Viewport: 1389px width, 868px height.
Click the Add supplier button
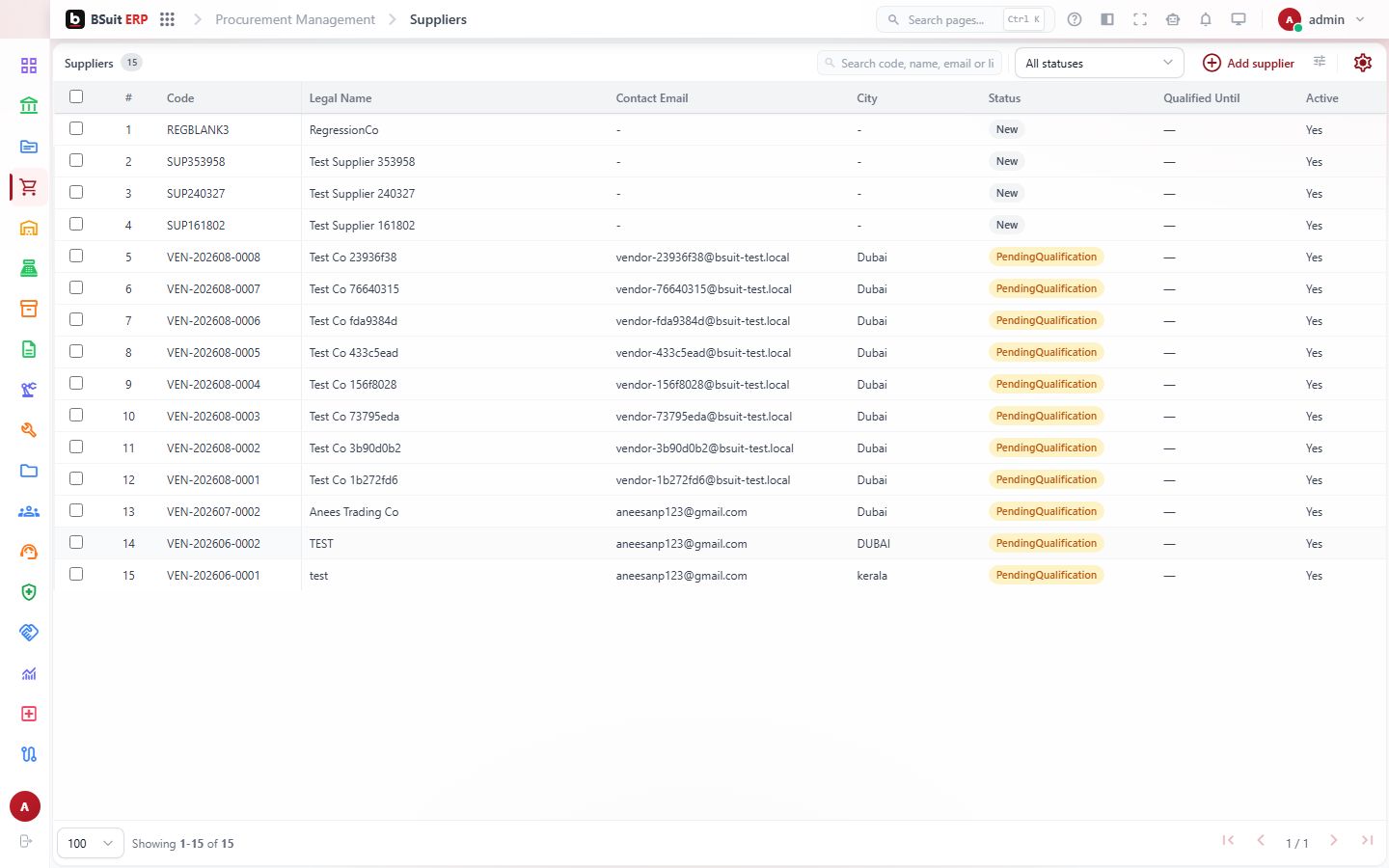click(x=1248, y=63)
